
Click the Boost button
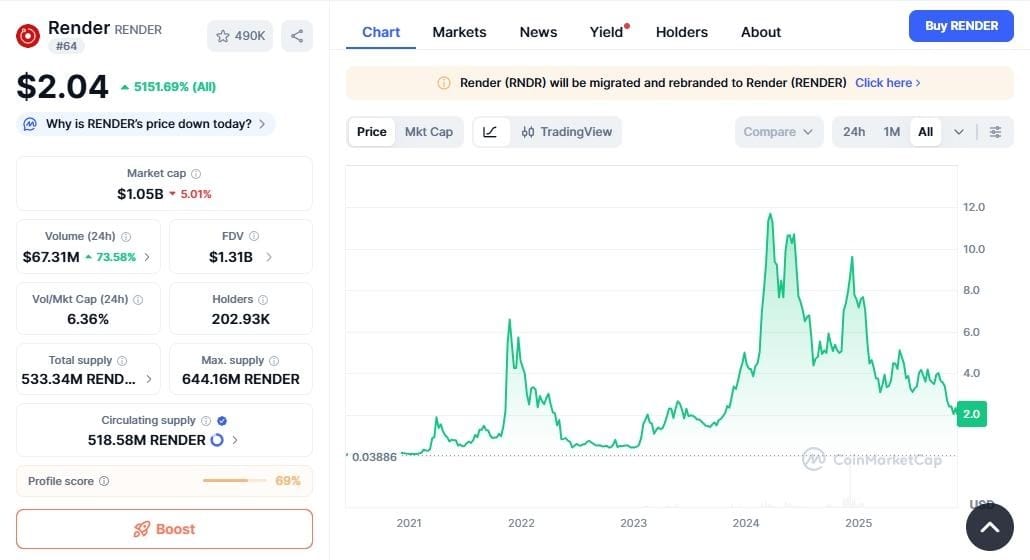(x=164, y=529)
